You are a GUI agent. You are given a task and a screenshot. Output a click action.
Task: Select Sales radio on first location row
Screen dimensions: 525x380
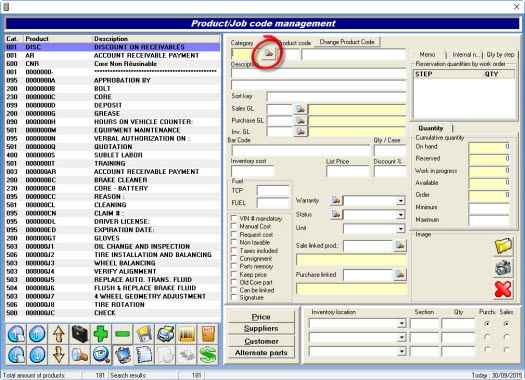tap(507, 324)
